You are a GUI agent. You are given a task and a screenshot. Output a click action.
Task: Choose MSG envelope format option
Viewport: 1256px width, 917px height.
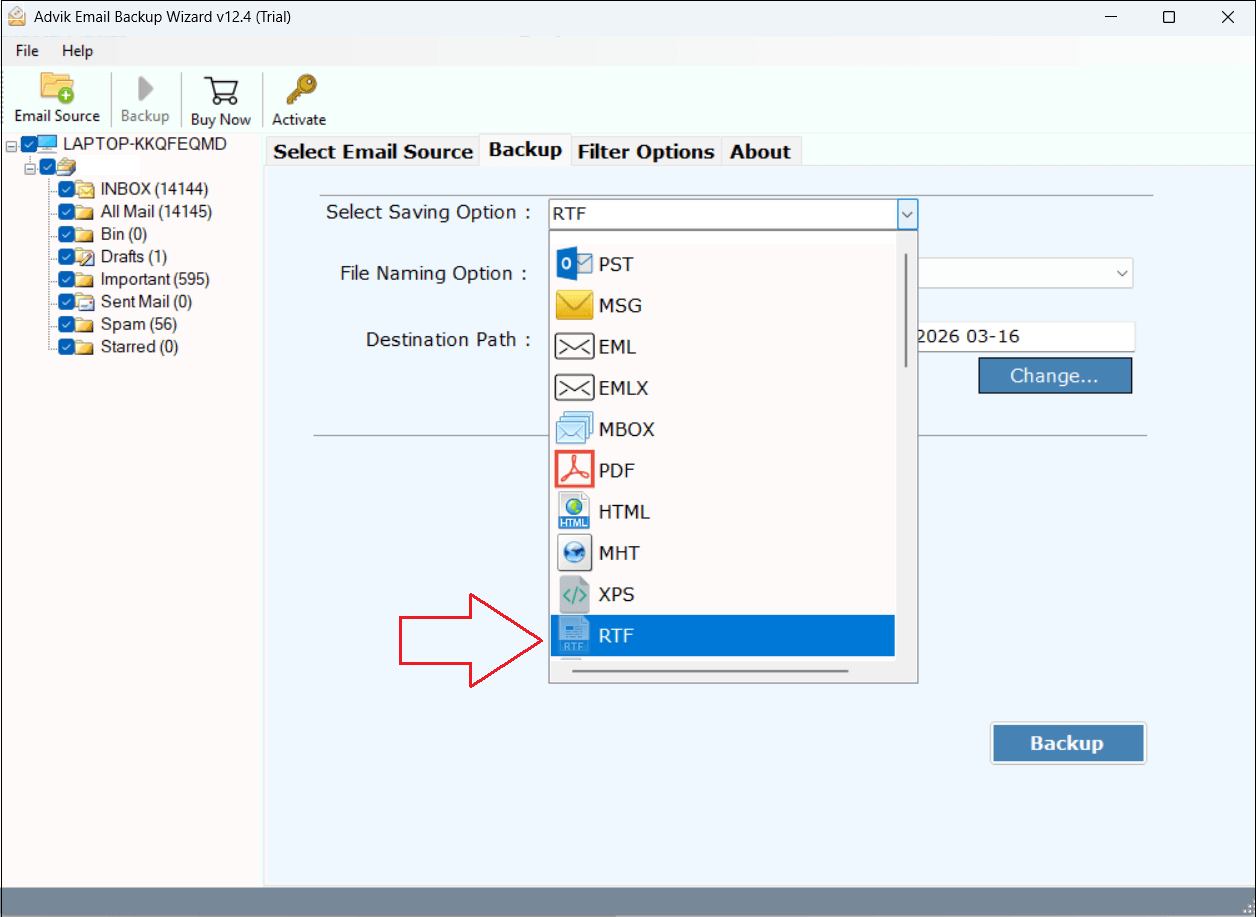[x=619, y=306]
